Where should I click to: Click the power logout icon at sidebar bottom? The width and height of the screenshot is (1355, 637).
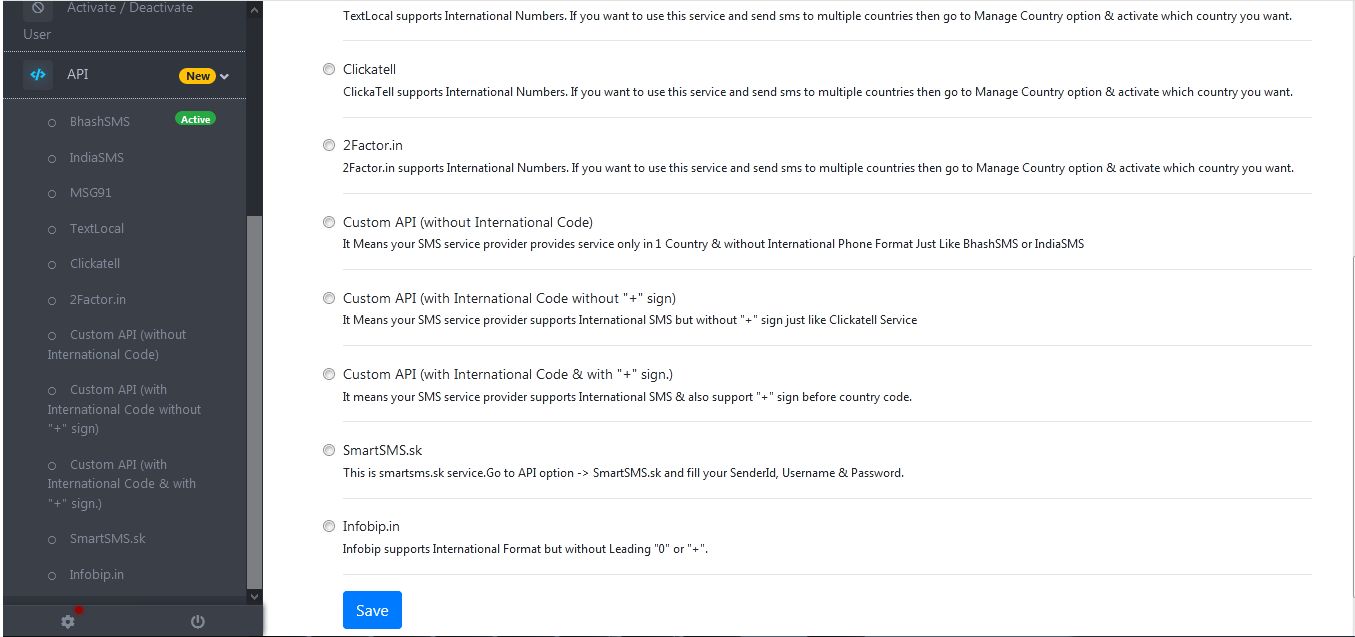tap(197, 621)
